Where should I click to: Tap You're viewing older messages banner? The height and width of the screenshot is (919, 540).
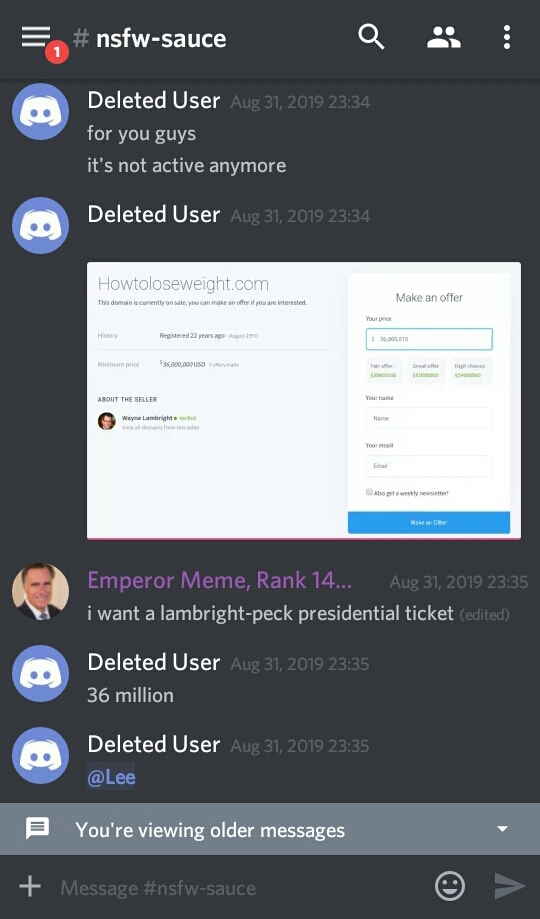[x=270, y=829]
